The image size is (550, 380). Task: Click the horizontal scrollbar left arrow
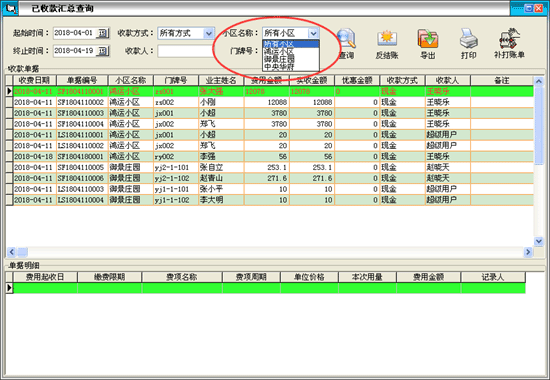pos(11,252)
